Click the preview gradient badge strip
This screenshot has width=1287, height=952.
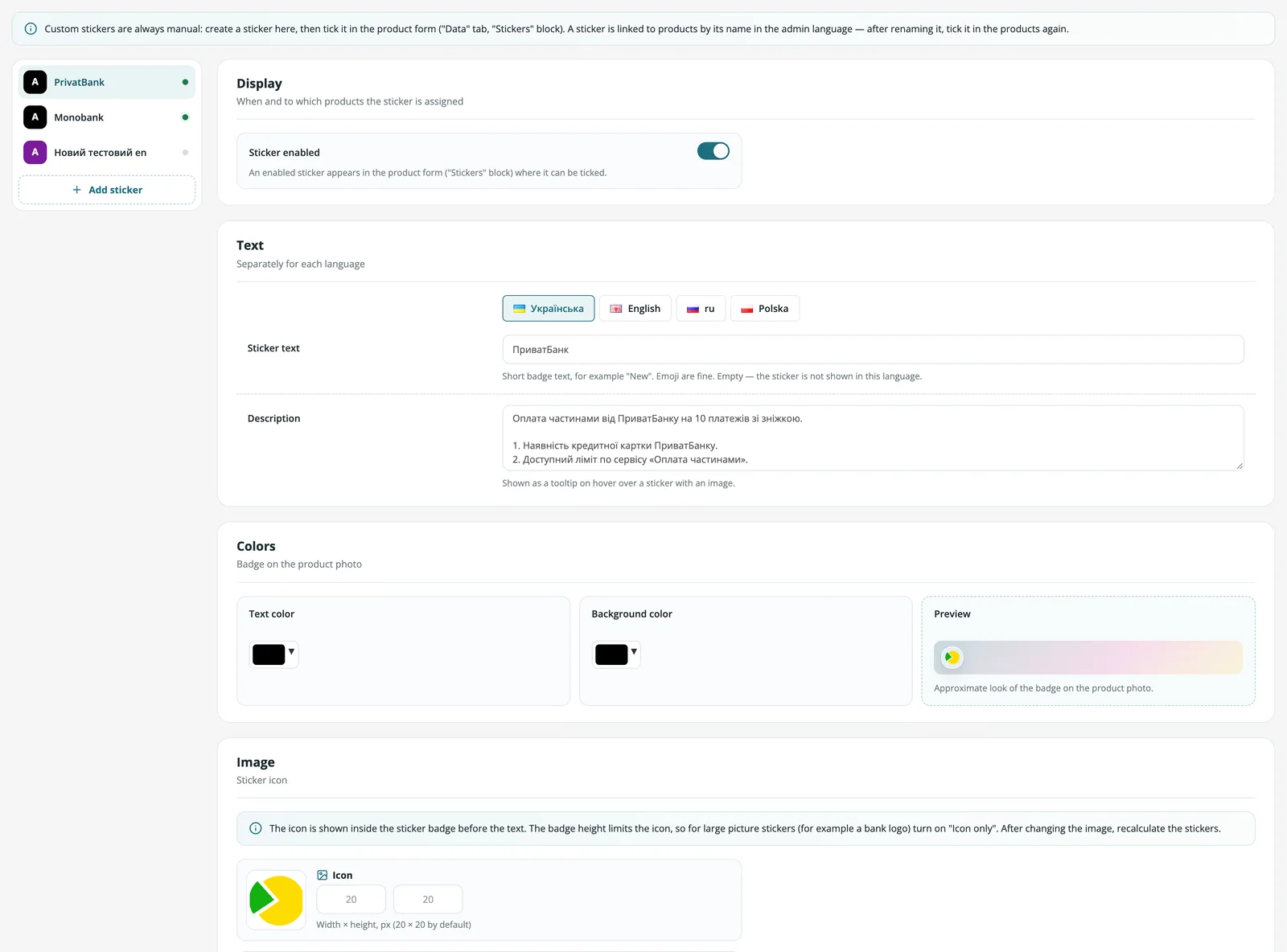pos(1088,658)
